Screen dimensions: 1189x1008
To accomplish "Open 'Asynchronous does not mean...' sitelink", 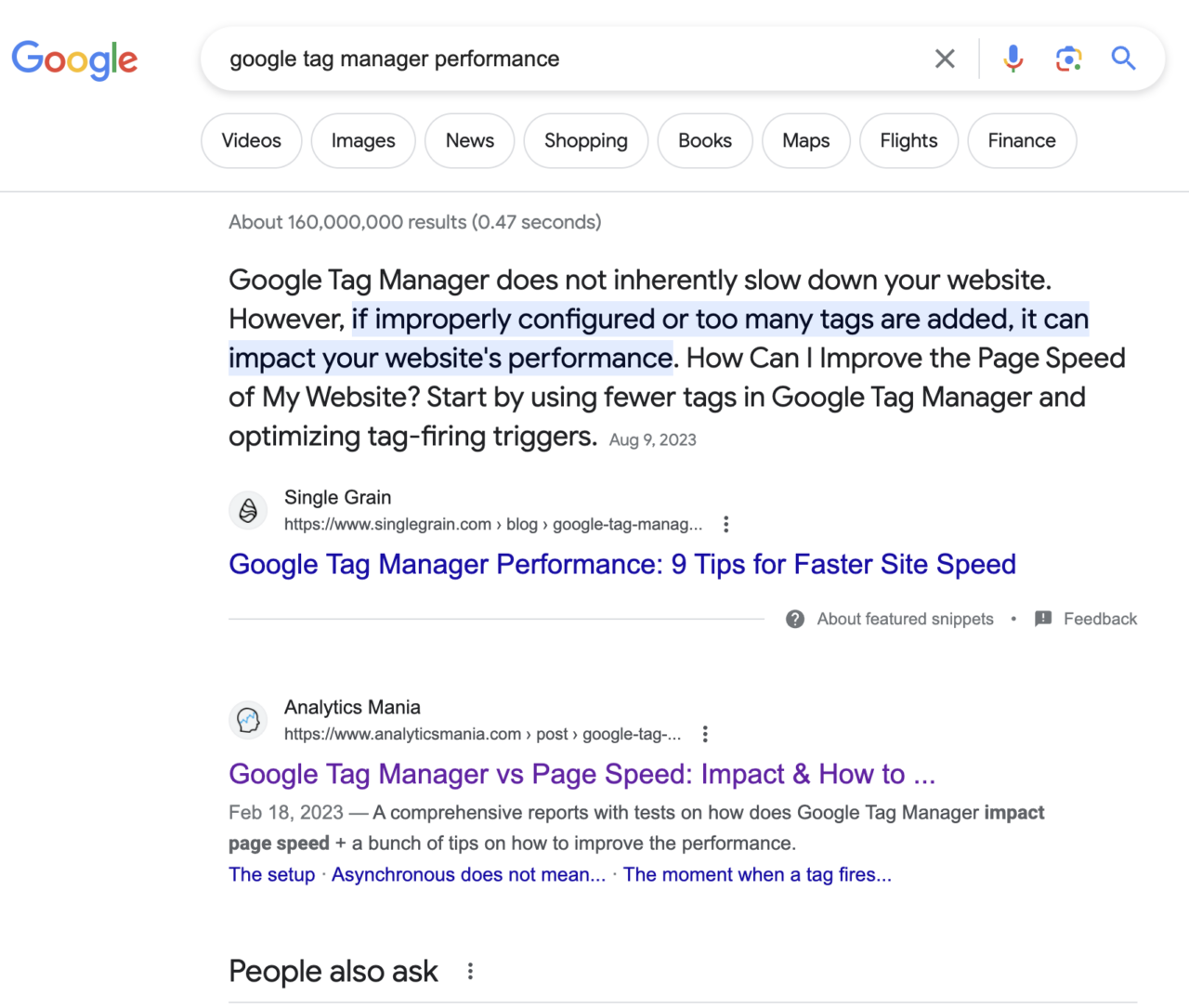I will (x=468, y=874).
